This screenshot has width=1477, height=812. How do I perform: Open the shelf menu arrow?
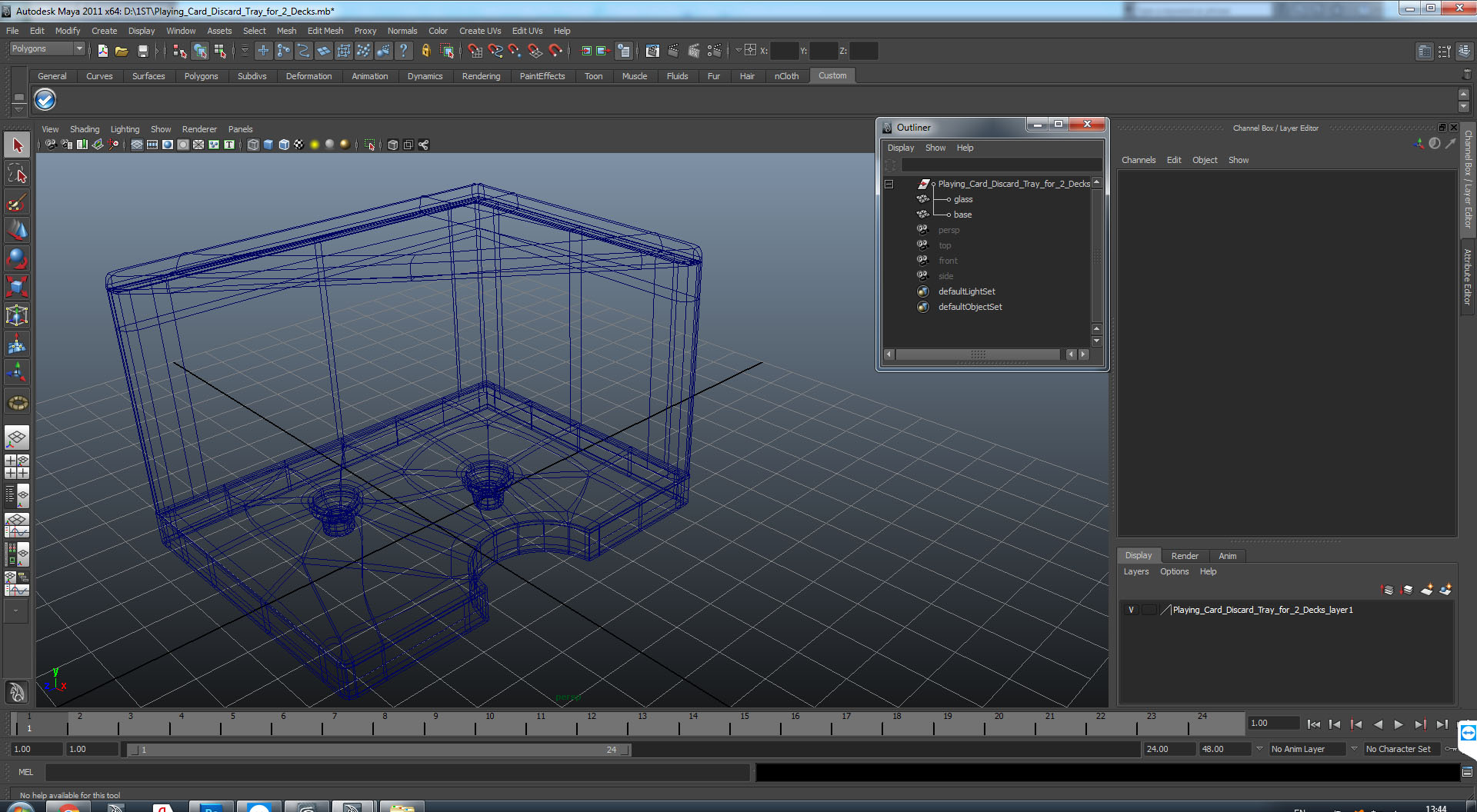18,110
